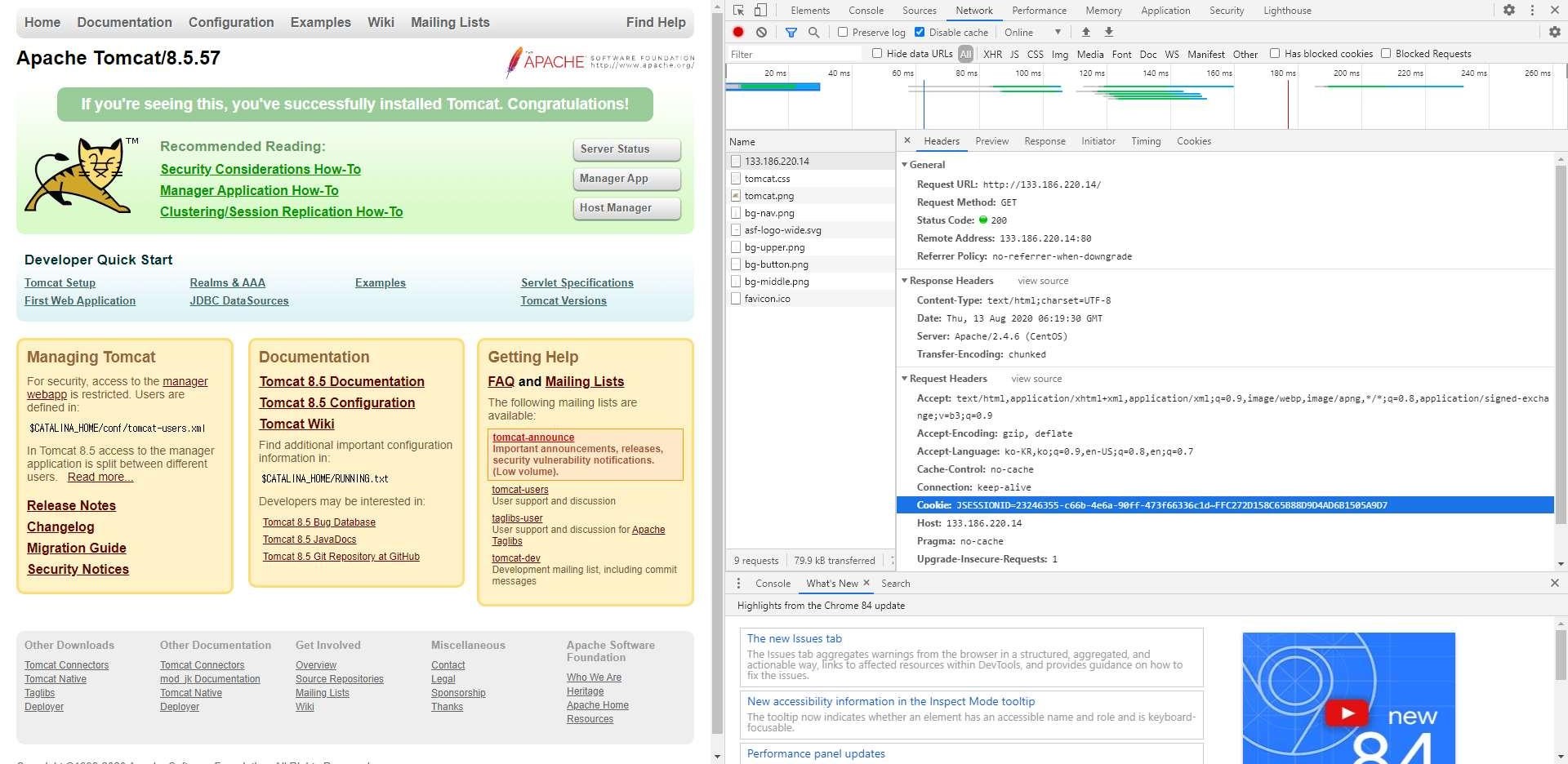Open the Sources panel tab
1568x764 pixels.
click(x=920, y=11)
